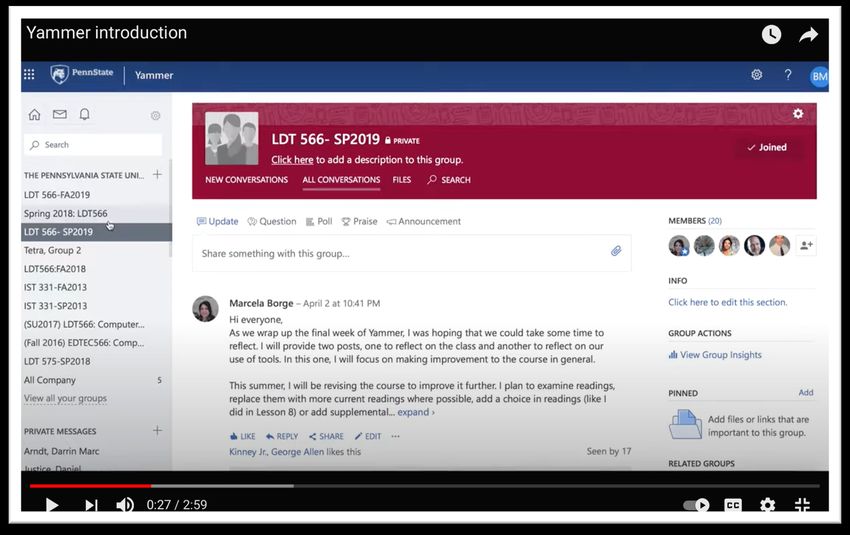Share the video with arrow icon
Viewport: 850px width, 535px height.
click(808, 35)
